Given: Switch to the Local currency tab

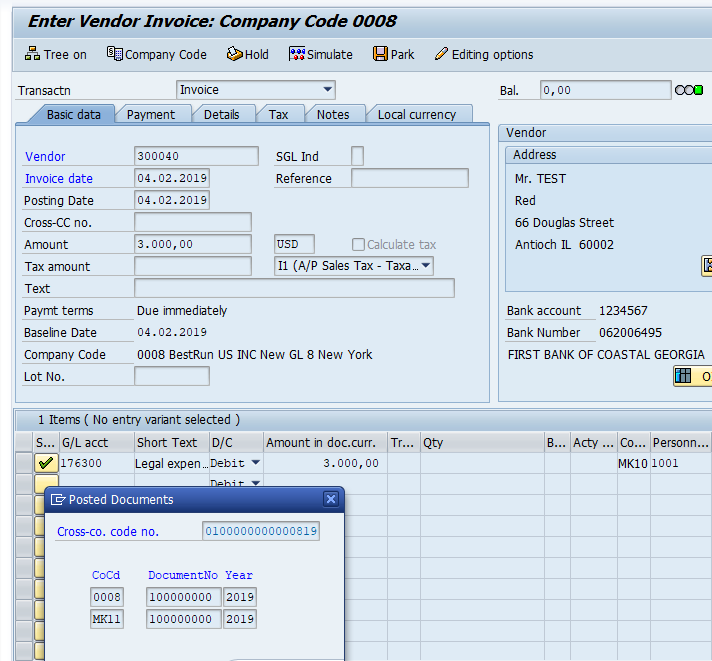Looking at the screenshot, I should coord(416,115).
